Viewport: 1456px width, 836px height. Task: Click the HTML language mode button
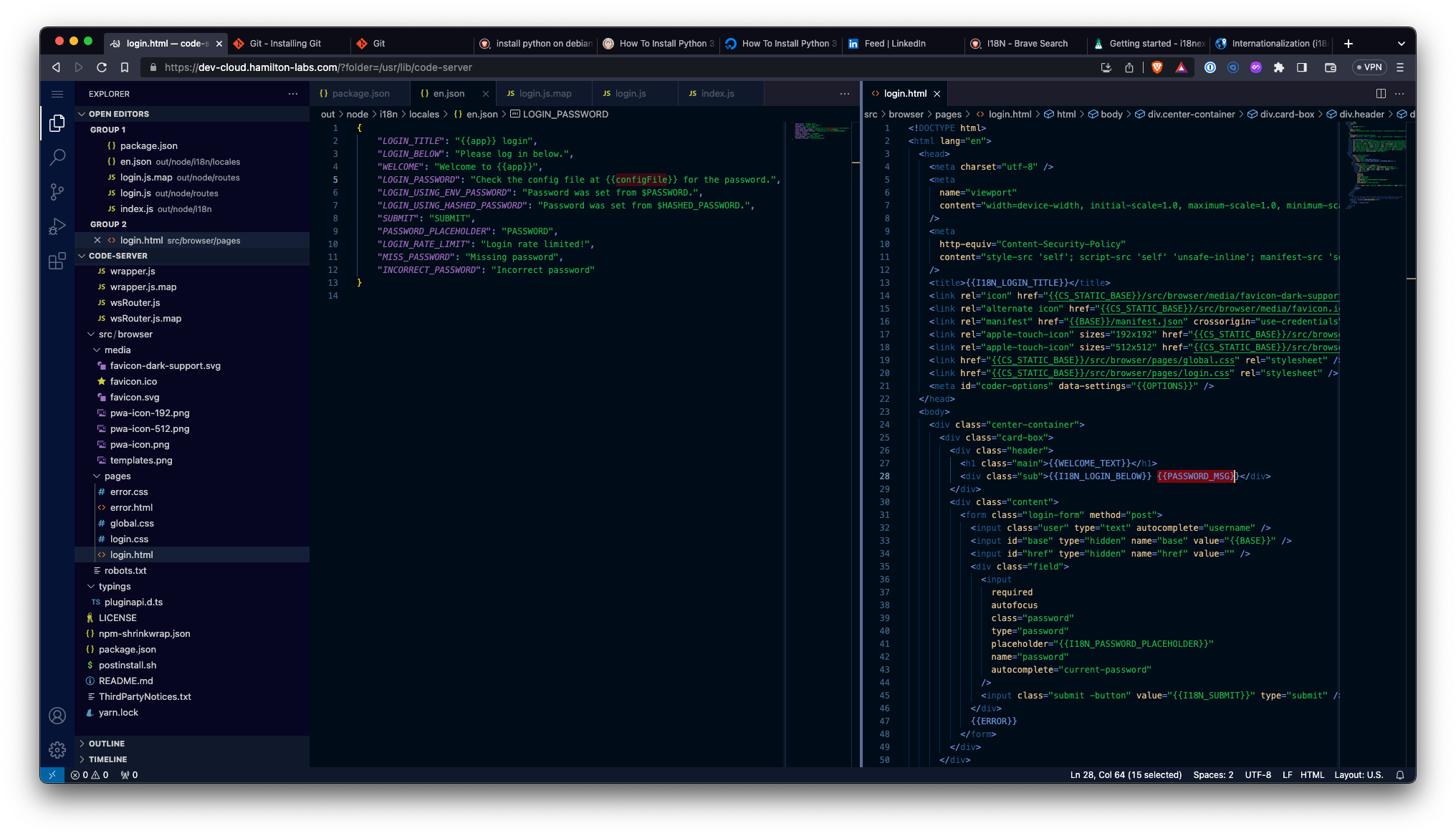tap(1312, 775)
